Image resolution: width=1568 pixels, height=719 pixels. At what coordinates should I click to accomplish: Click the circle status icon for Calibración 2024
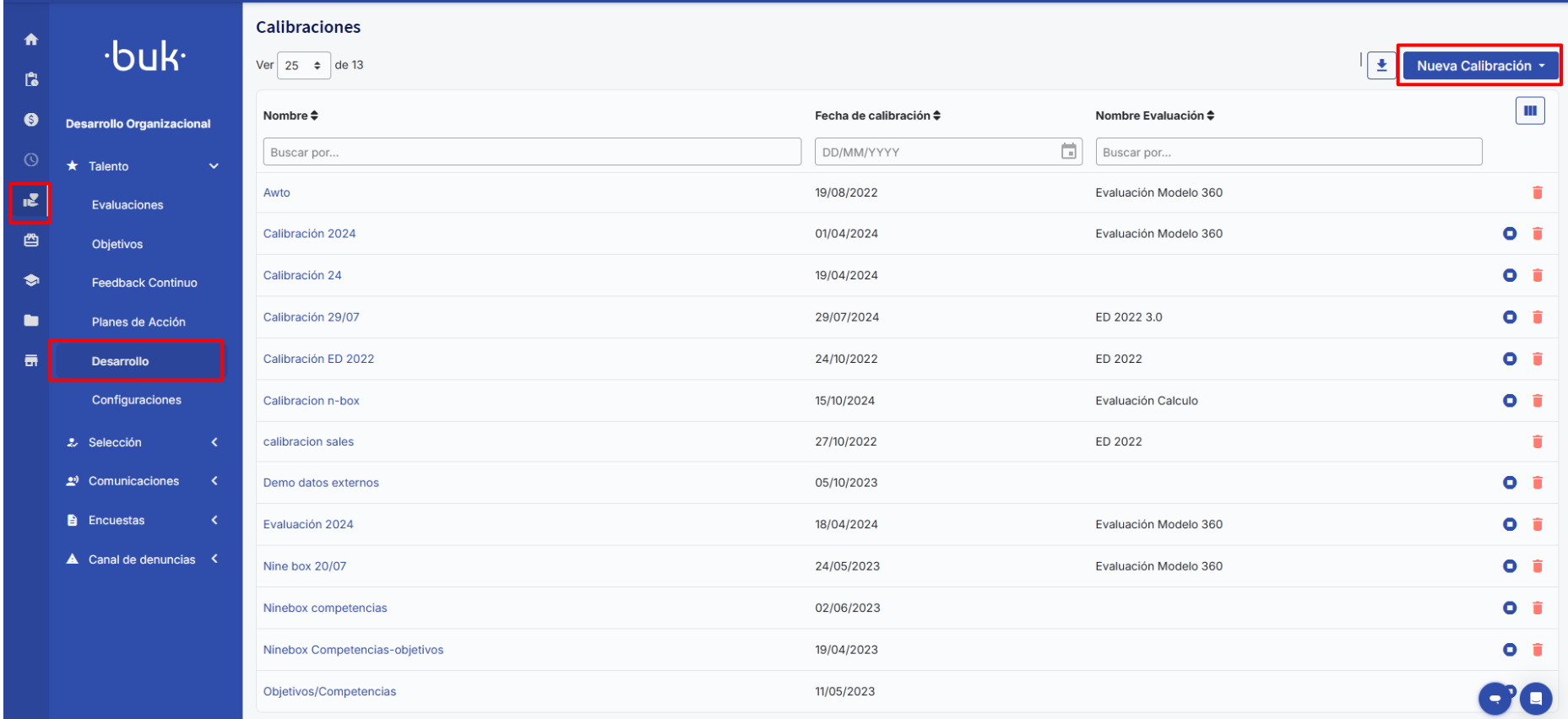point(1510,234)
